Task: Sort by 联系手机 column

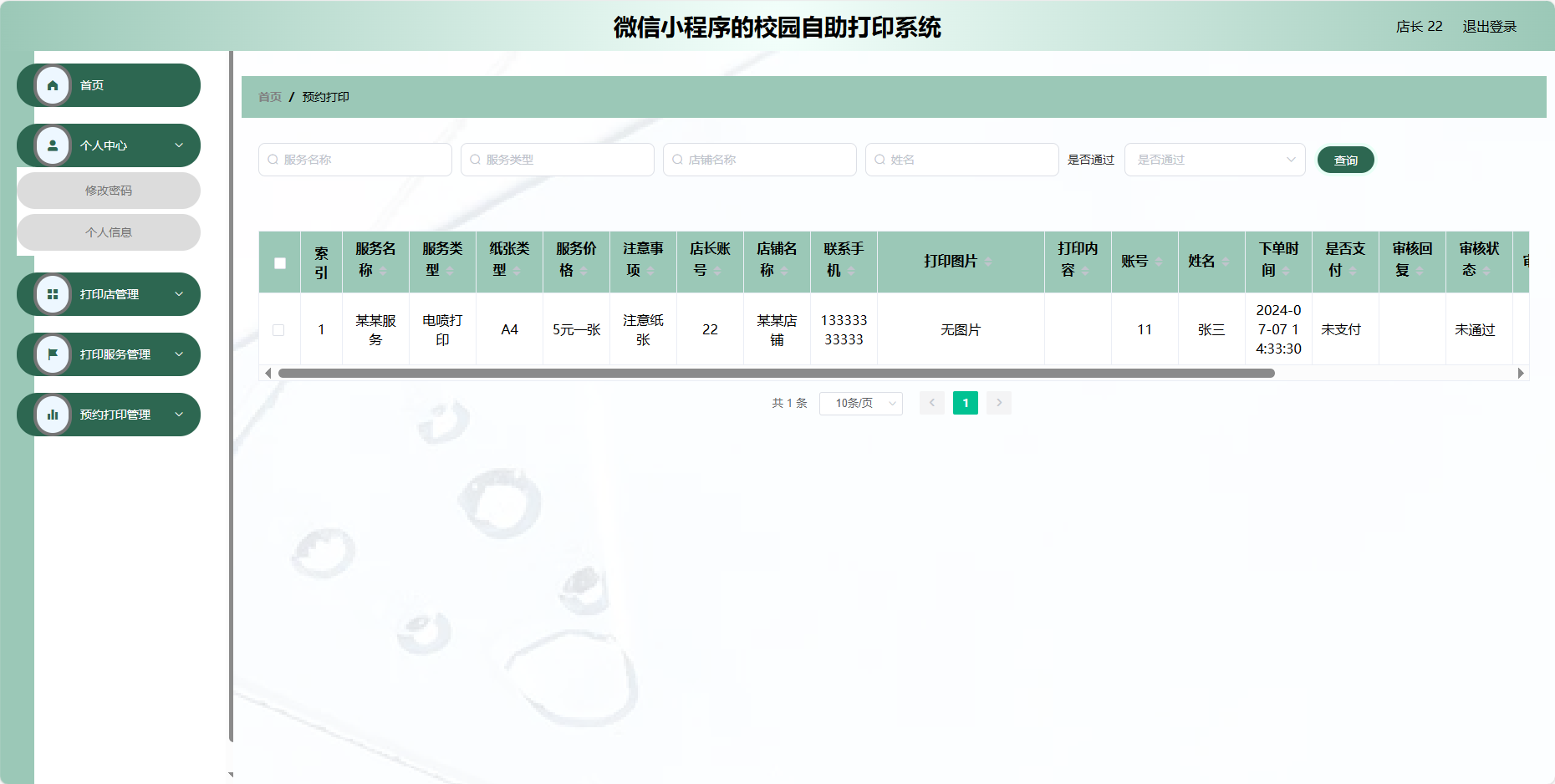Action: click(x=851, y=271)
